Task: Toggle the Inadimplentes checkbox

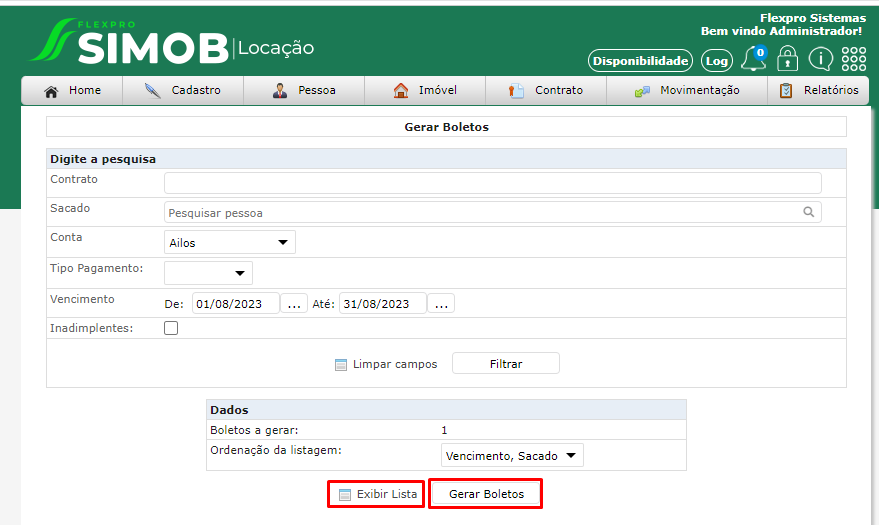Action: (171, 328)
